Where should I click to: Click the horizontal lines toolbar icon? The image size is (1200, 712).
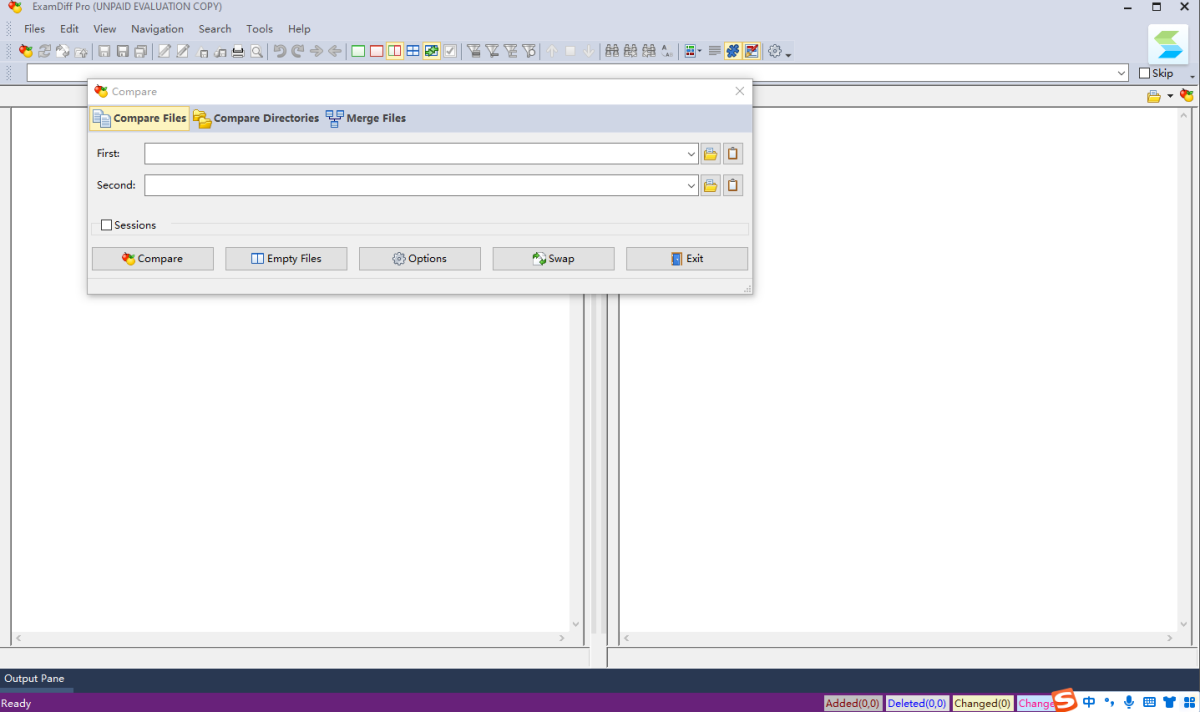coord(715,51)
